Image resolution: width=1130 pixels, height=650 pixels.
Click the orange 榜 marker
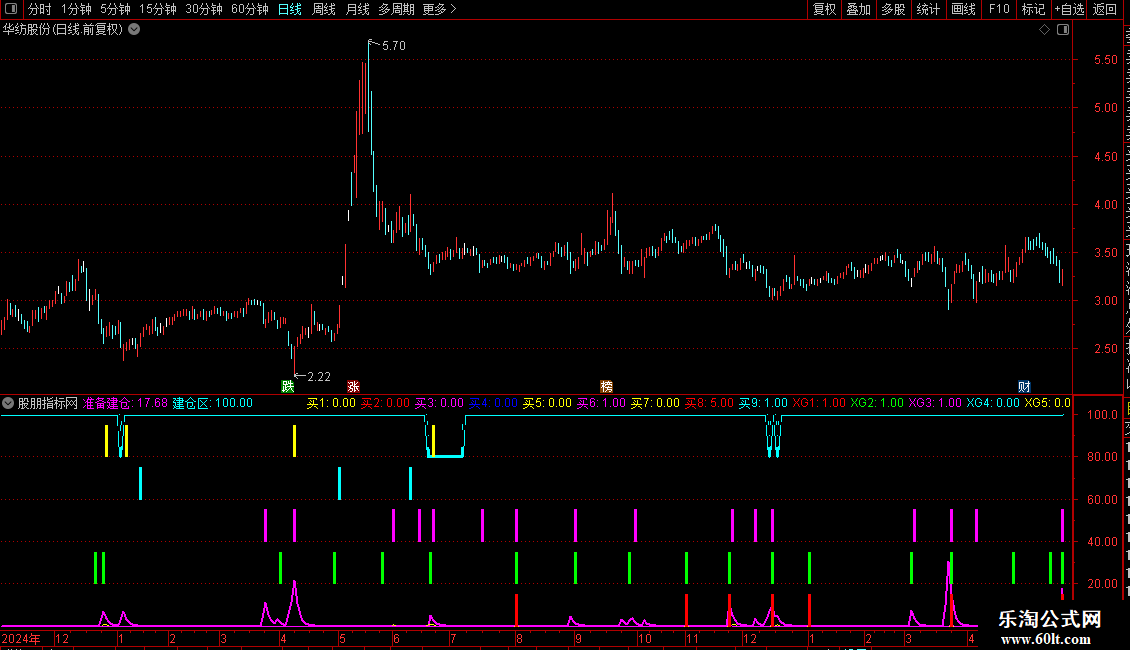pos(606,386)
